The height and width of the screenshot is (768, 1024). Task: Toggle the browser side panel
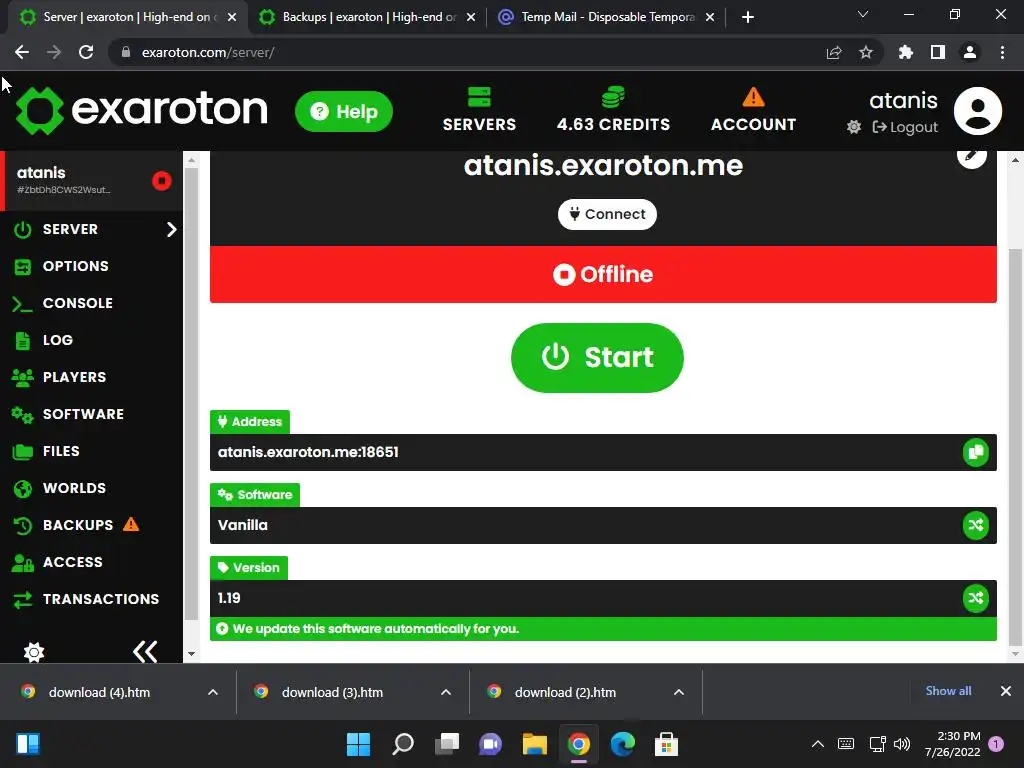[x=938, y=52]
